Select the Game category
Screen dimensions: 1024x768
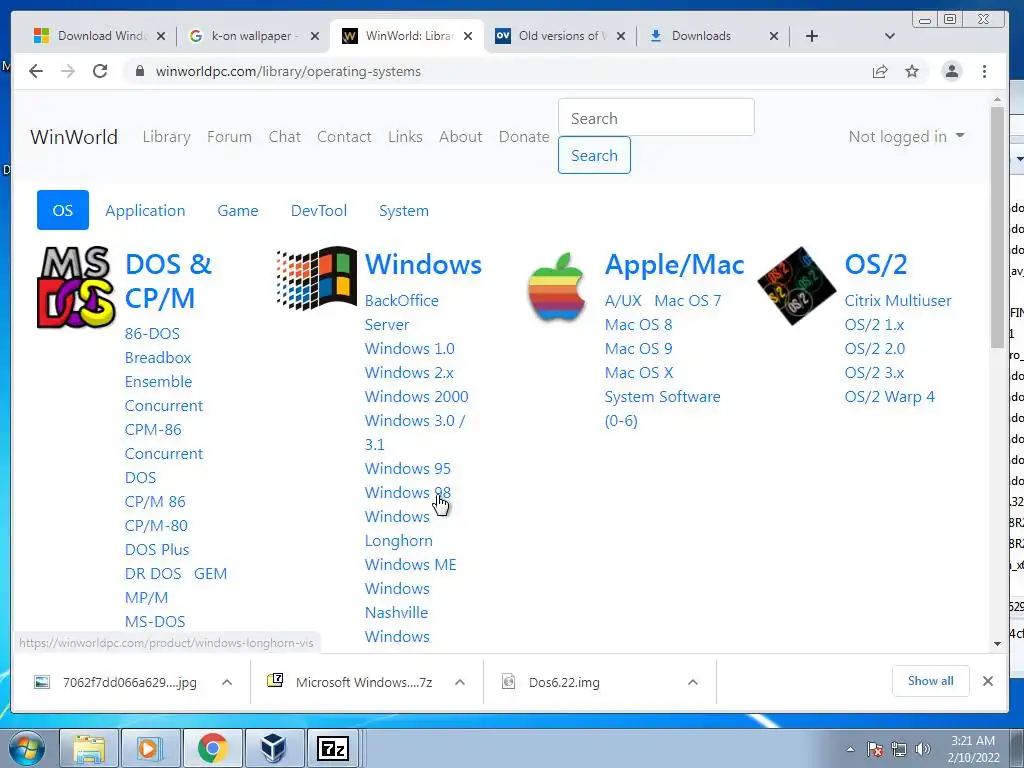coord(238,210)
